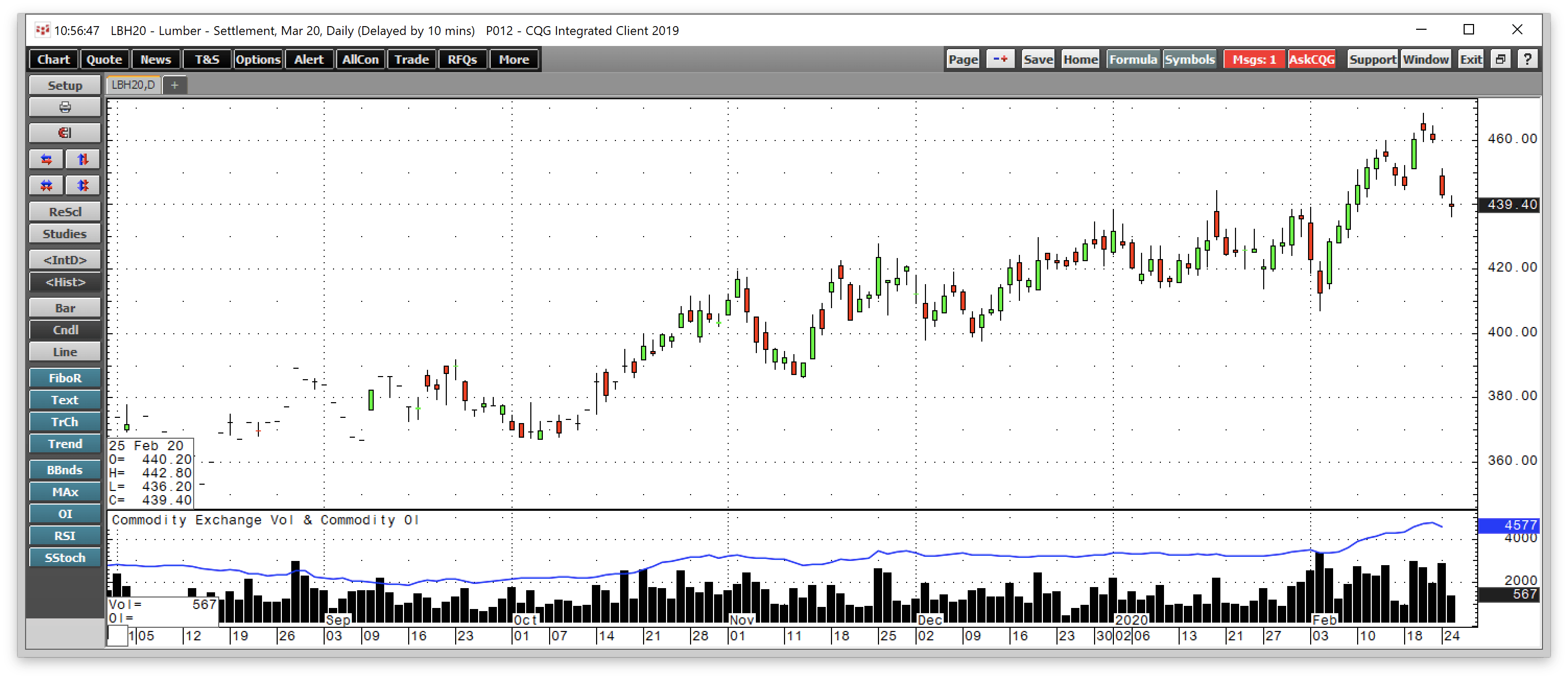Switch chart type to Line
Viewport: 1568px width, 679px height.
pos(65,352)
